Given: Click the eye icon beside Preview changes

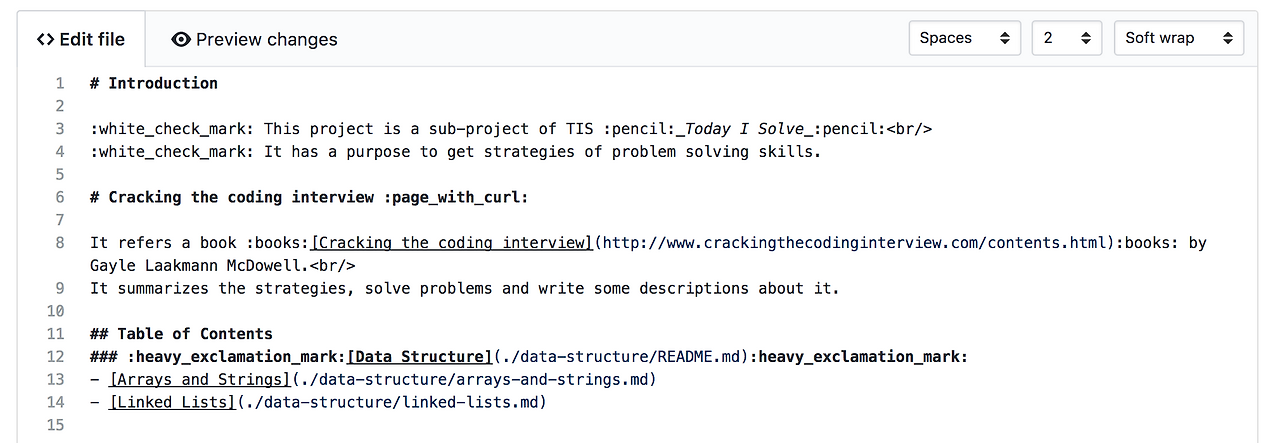Looking at the screenshot, I should (181, 40).
